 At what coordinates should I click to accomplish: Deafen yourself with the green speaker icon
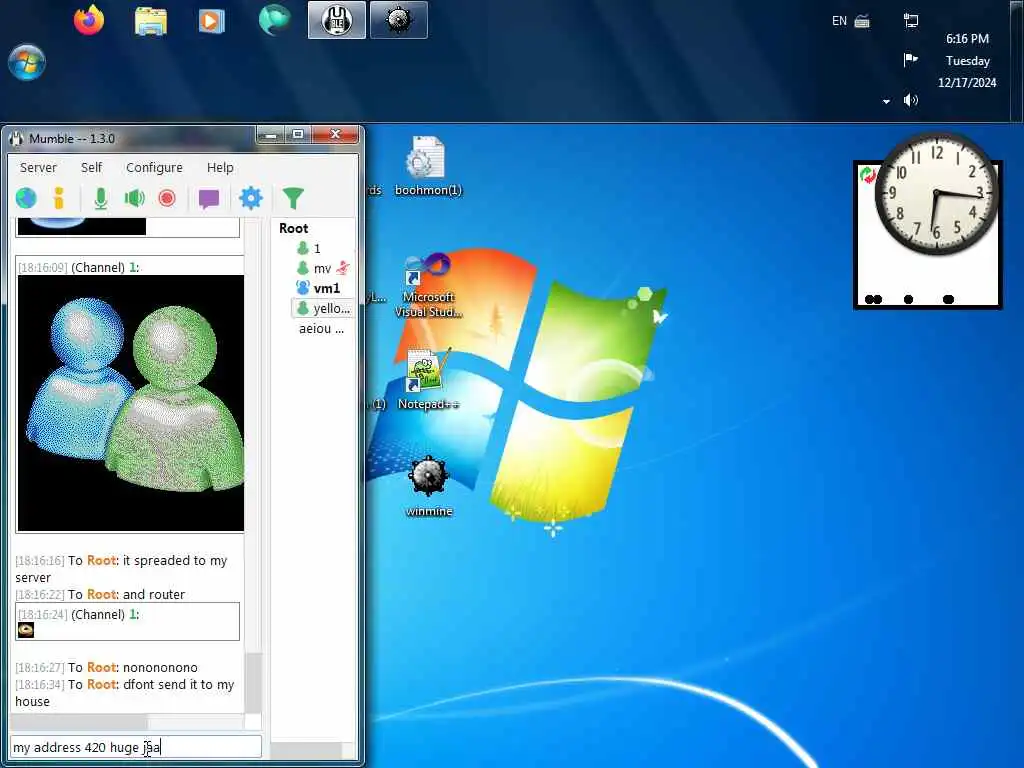coord(135,198)
